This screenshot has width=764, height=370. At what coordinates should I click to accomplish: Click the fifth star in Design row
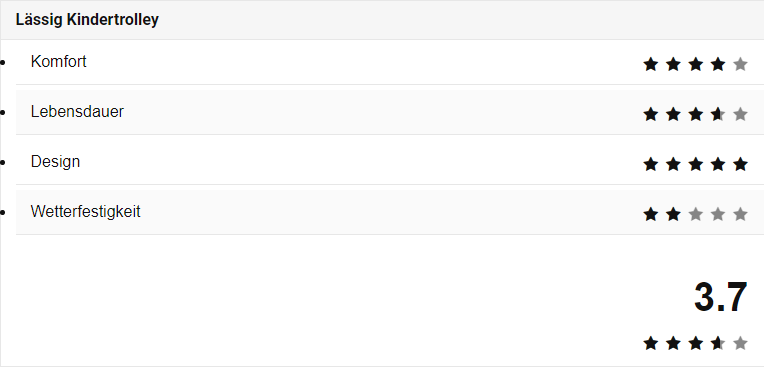[740, 164]
